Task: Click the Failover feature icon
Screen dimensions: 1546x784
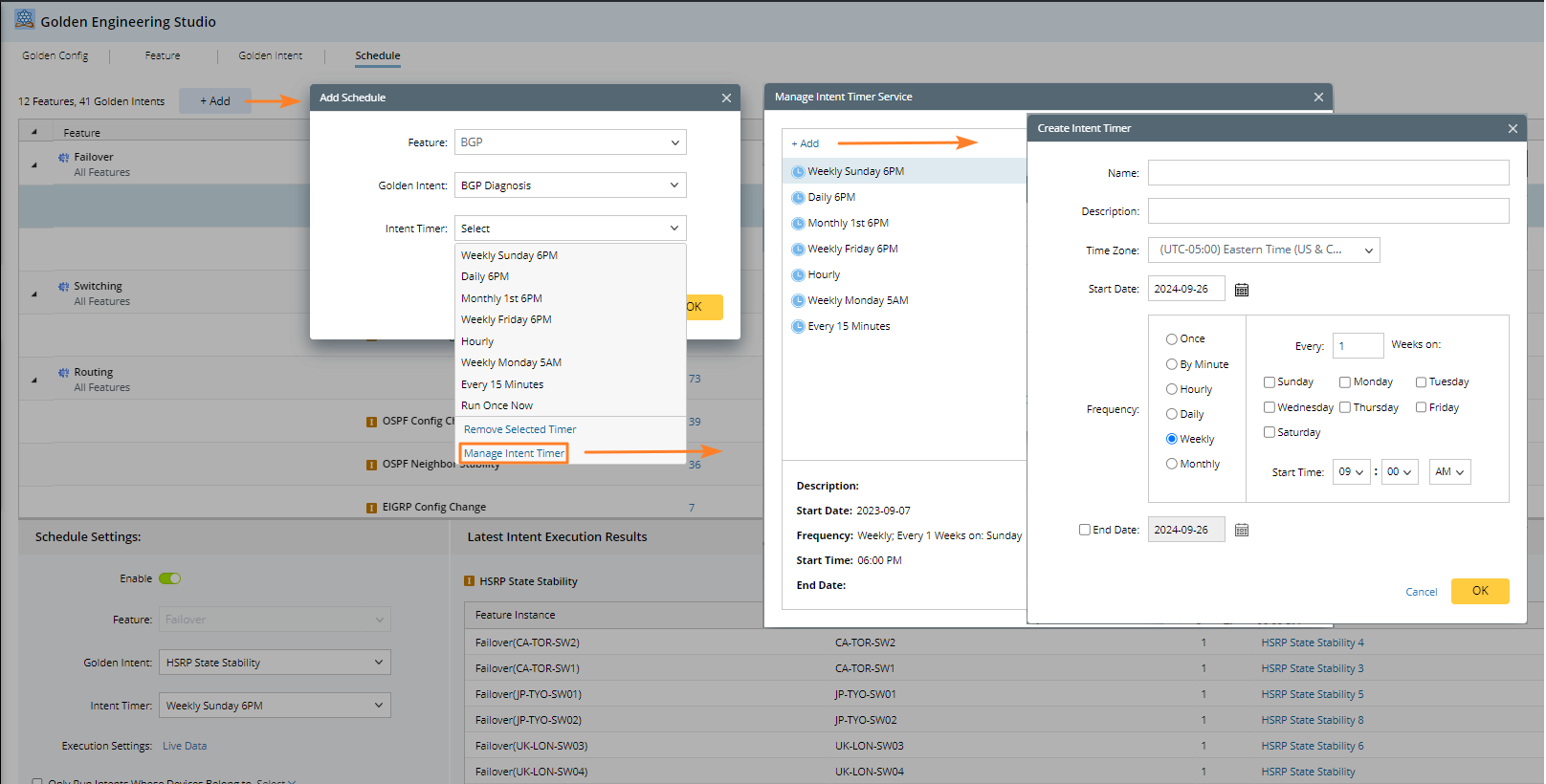Action: pos(63,158)
